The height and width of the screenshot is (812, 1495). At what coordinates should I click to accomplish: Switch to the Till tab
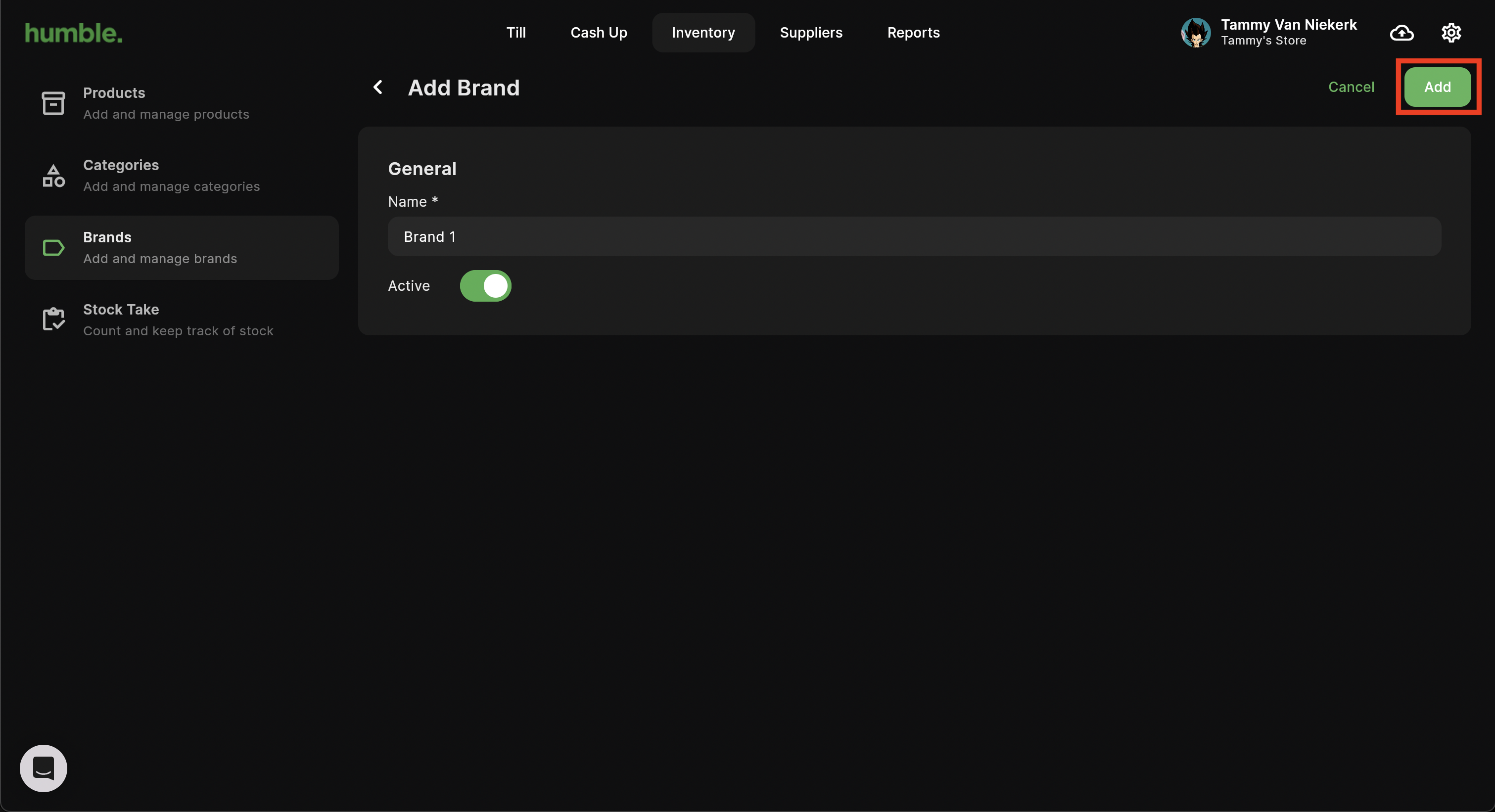pos(516,33)
